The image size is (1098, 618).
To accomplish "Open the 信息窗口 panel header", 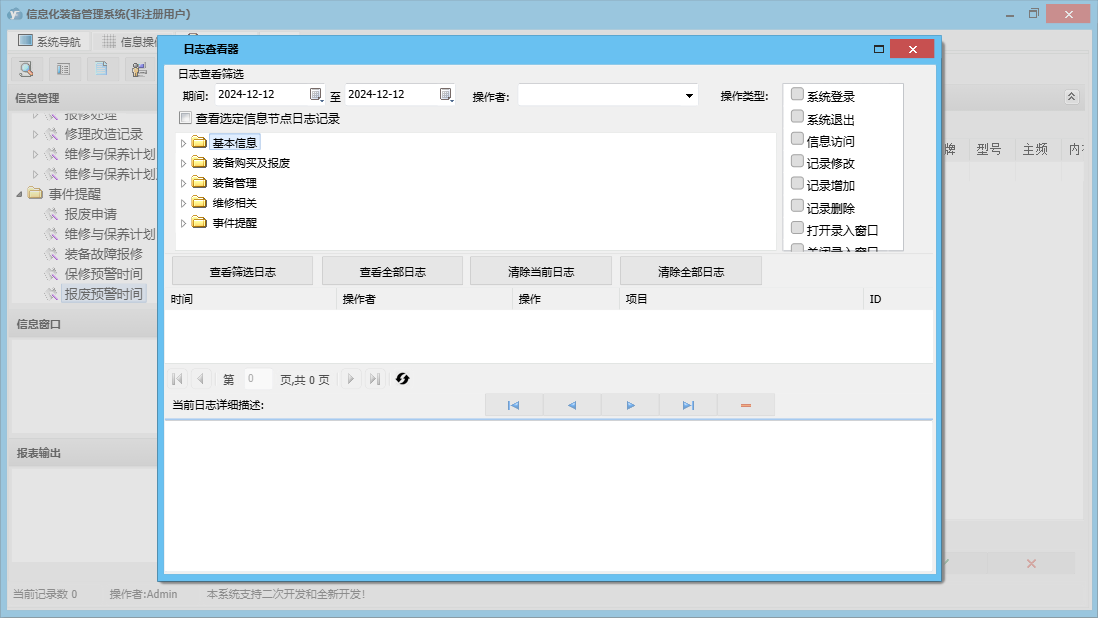I will coord(84,324).
